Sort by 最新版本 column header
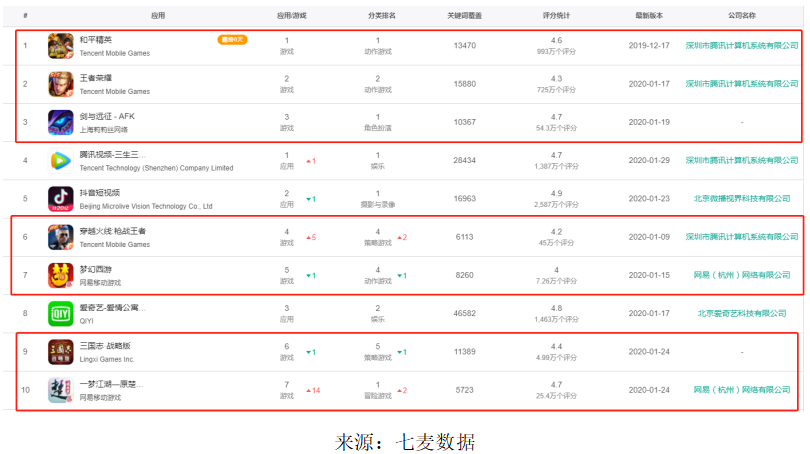This screenshot has height=454, width=810. point(649,15)
